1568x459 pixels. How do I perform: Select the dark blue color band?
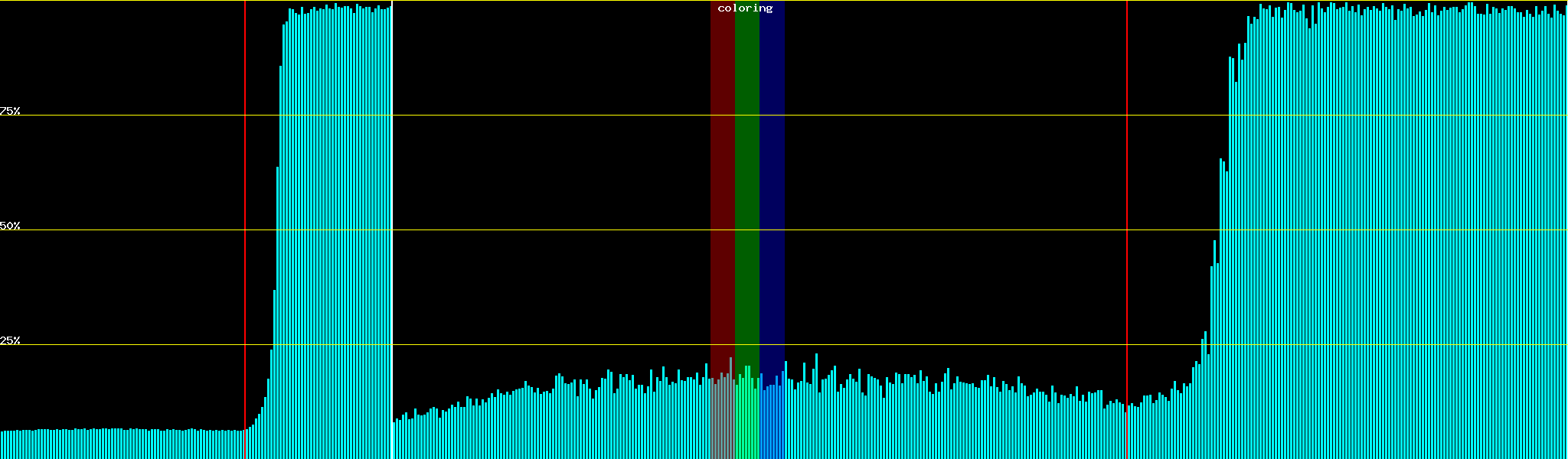point(772,191)
